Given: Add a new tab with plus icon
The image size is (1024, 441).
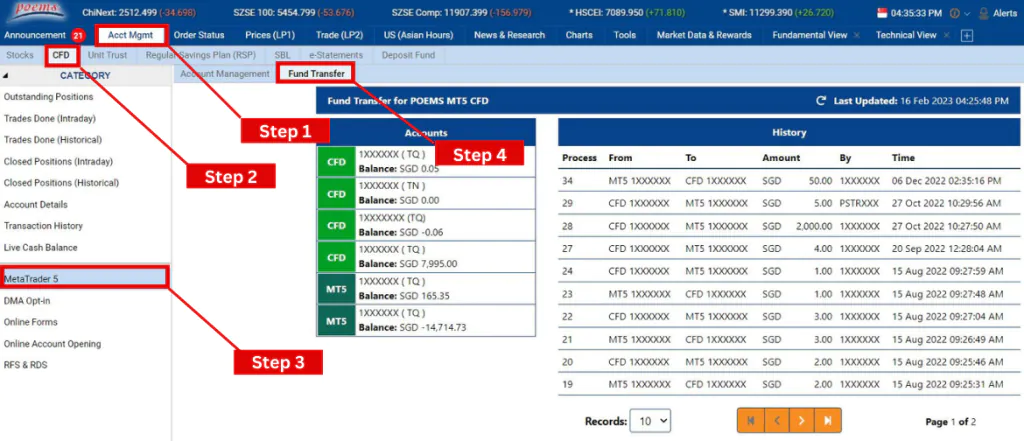Looking at the screenshot, I should [x=966, y=35].
